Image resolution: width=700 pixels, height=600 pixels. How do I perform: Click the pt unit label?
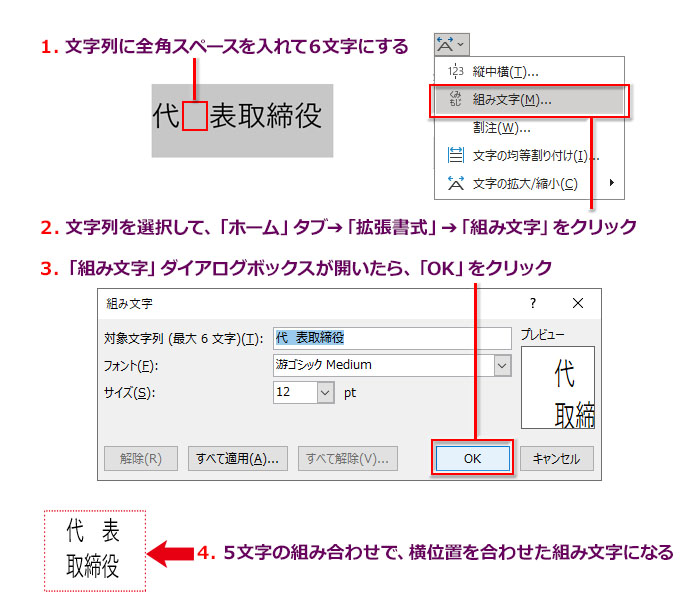[350, 393]
